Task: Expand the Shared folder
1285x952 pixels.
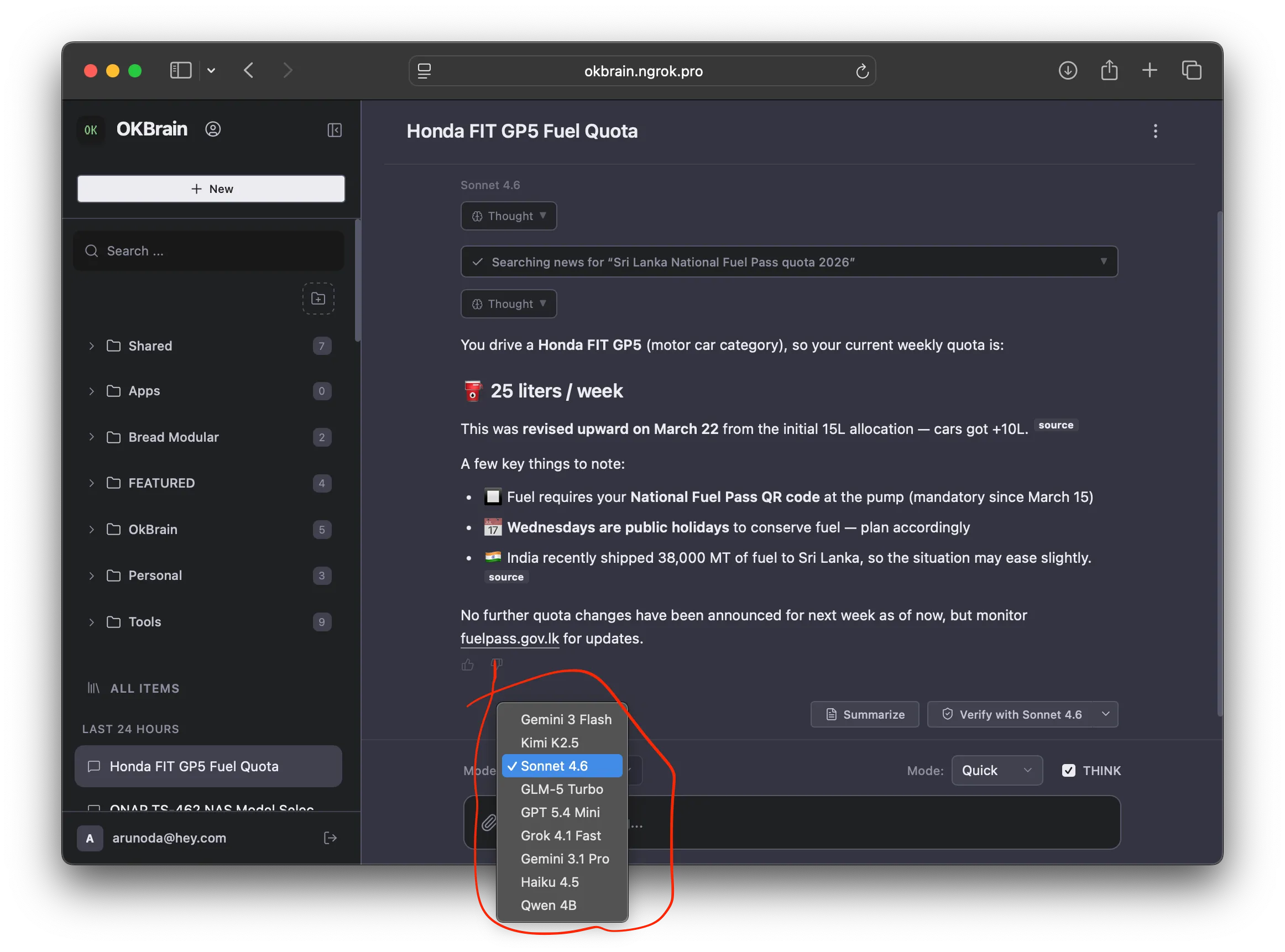Action: [92, 346]
